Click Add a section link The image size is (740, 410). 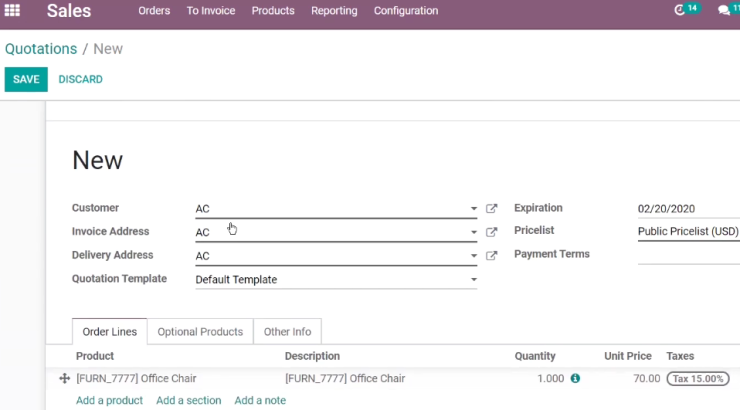pos(189,400)
